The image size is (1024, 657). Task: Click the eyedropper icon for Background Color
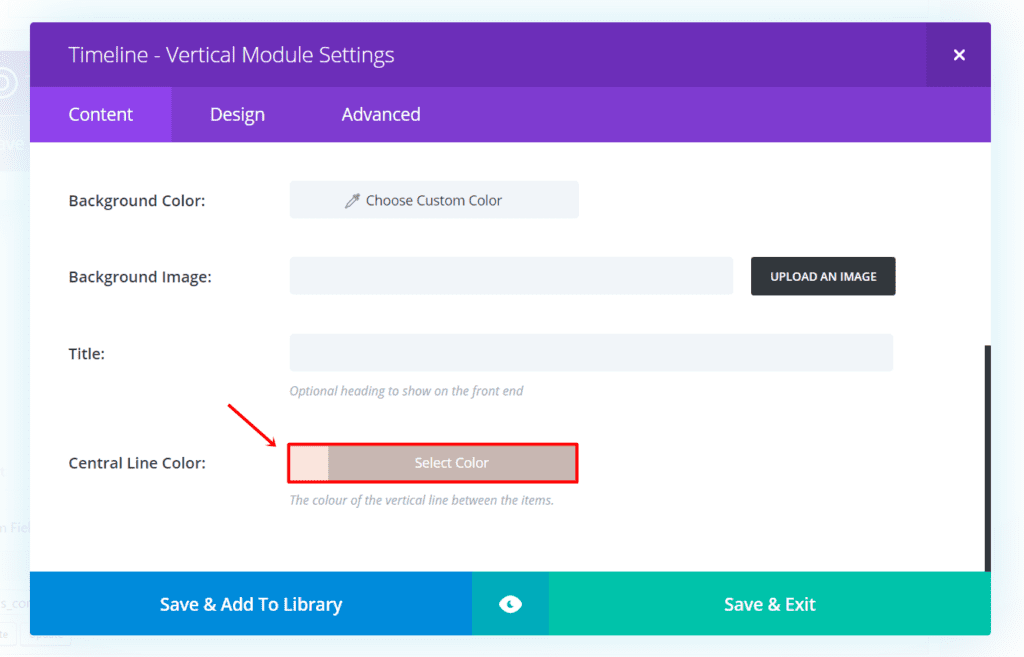[352, 201]
